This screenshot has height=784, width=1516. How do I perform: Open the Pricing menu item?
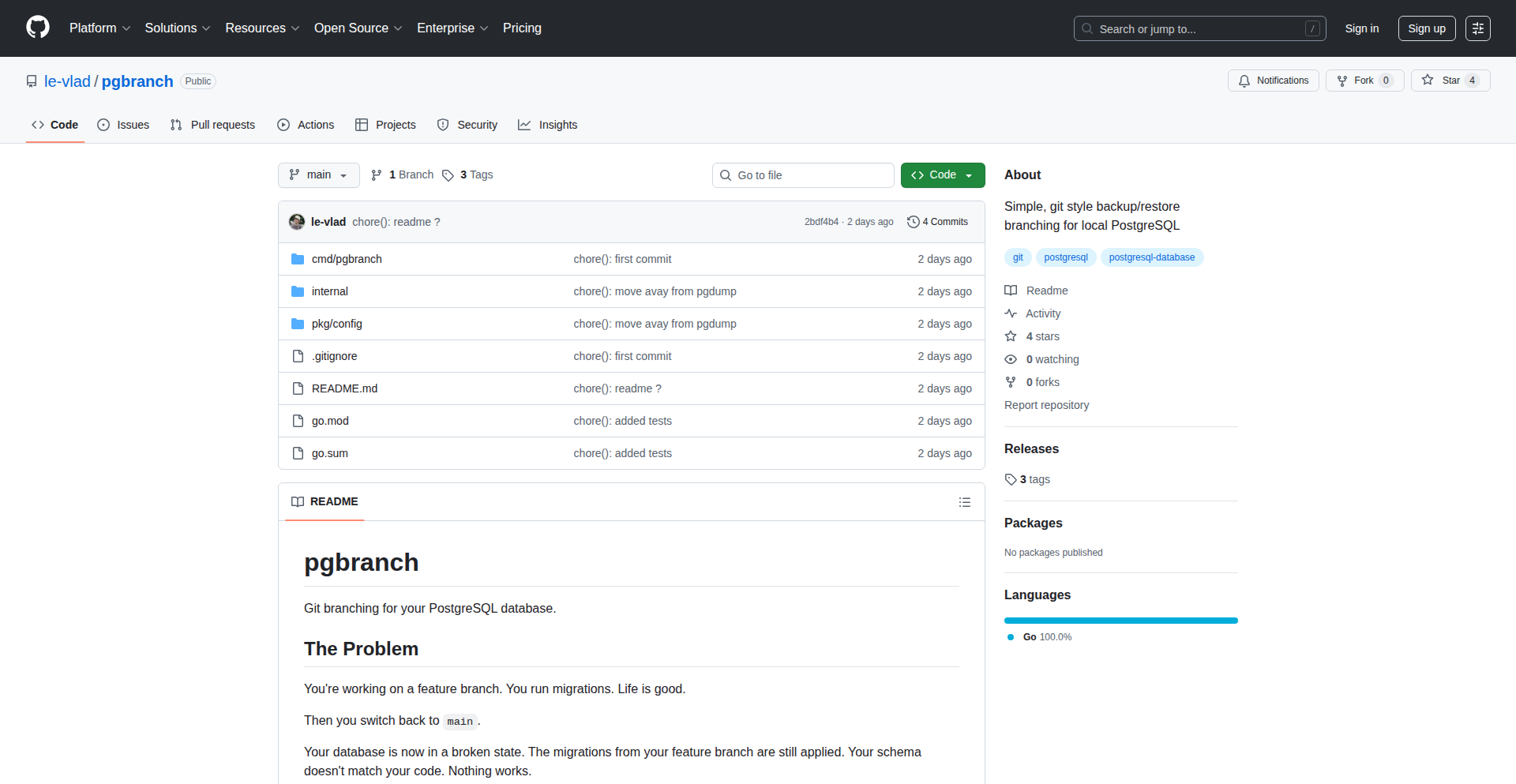click(x=522, y=28)
